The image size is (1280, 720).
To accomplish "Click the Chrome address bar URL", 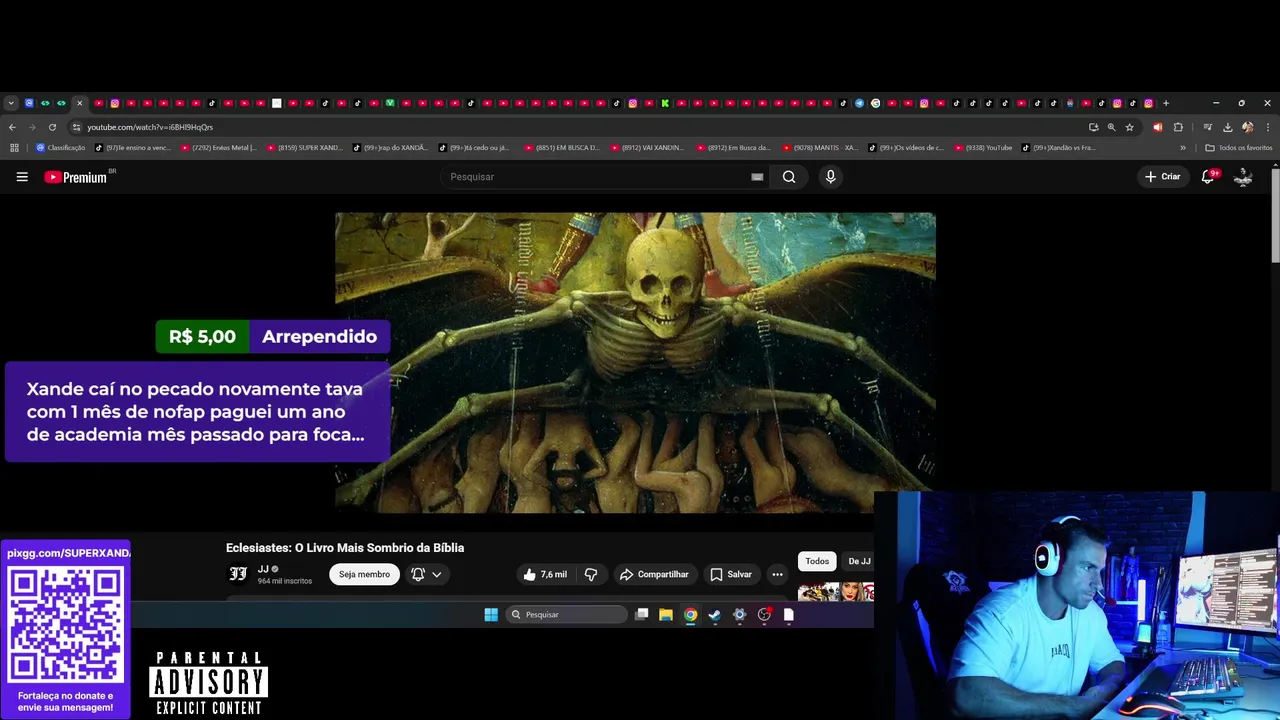I will [150, 127].
